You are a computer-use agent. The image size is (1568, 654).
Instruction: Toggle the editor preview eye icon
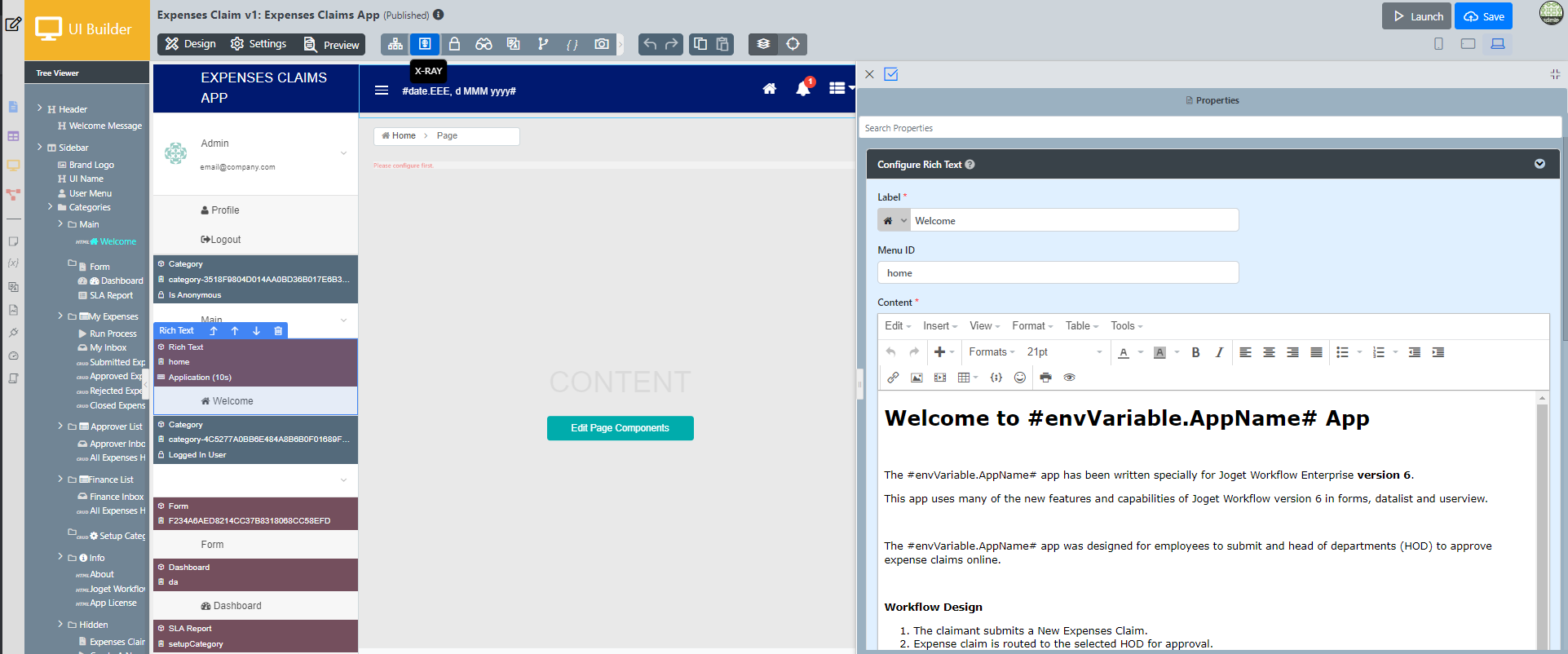point(1069,378)
